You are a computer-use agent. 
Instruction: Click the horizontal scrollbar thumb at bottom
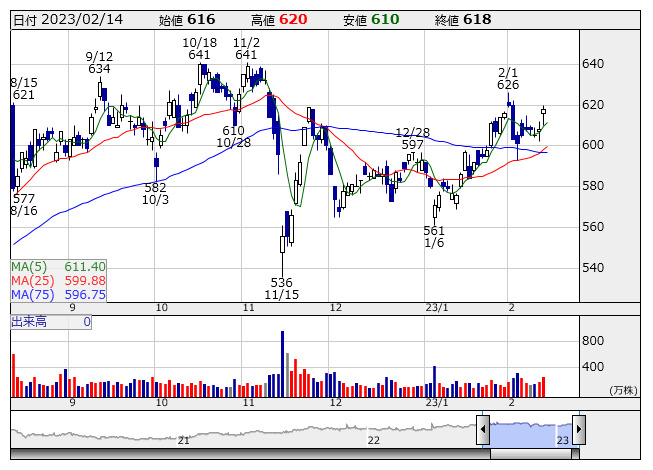[531, 454]
